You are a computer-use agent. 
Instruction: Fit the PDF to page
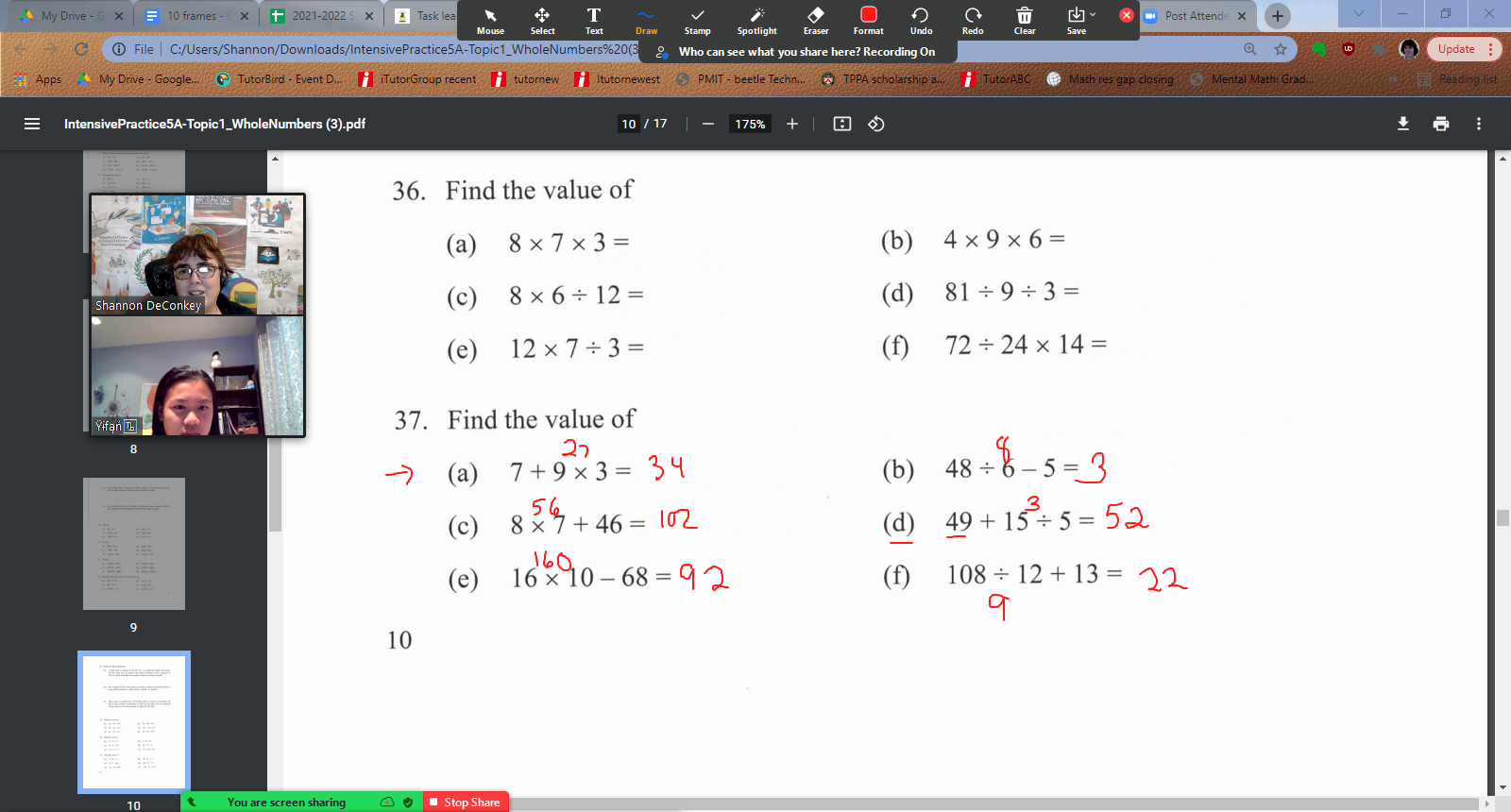pos(842,124)
